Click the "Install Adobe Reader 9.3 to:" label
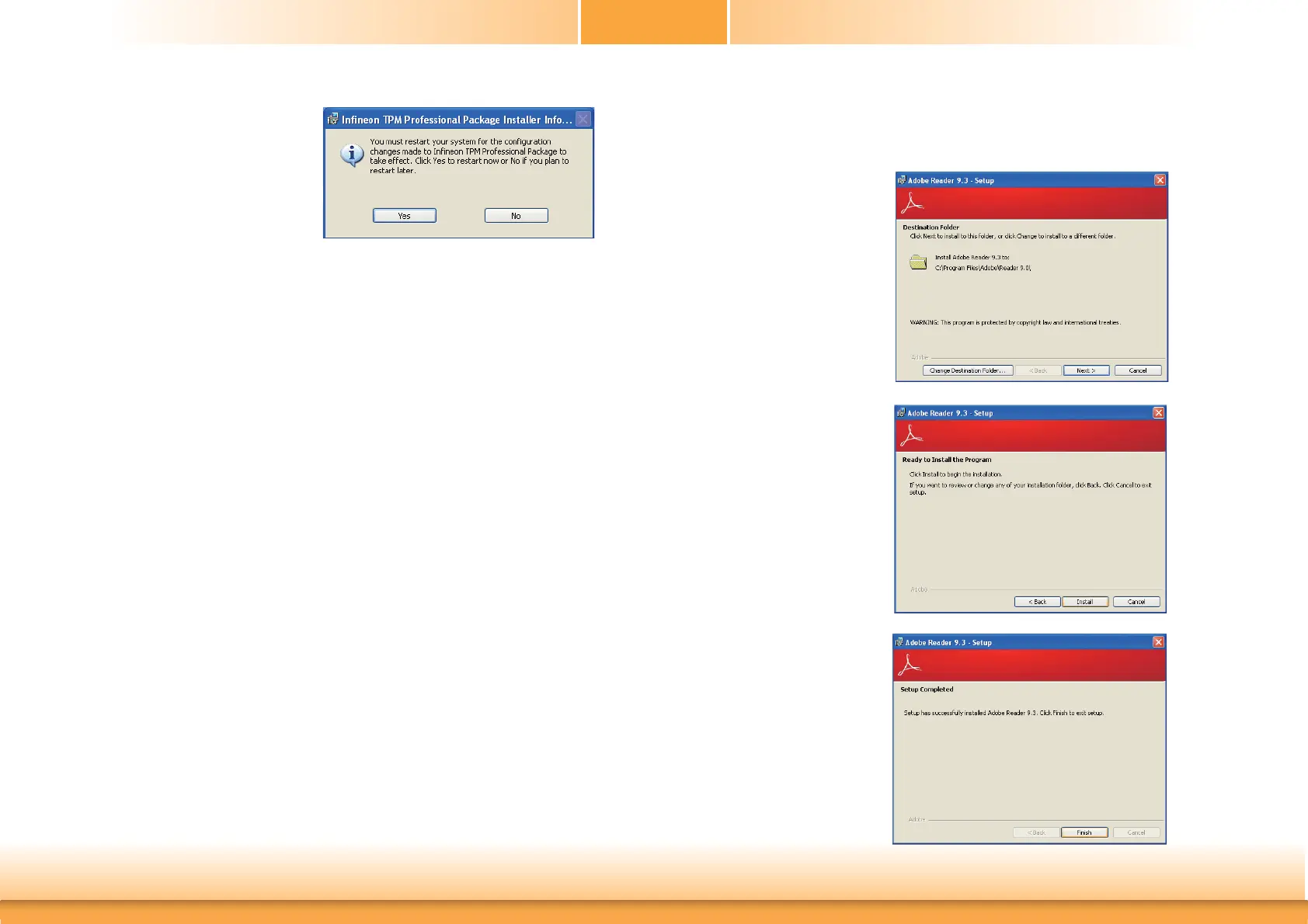 [x=972, y=257]
